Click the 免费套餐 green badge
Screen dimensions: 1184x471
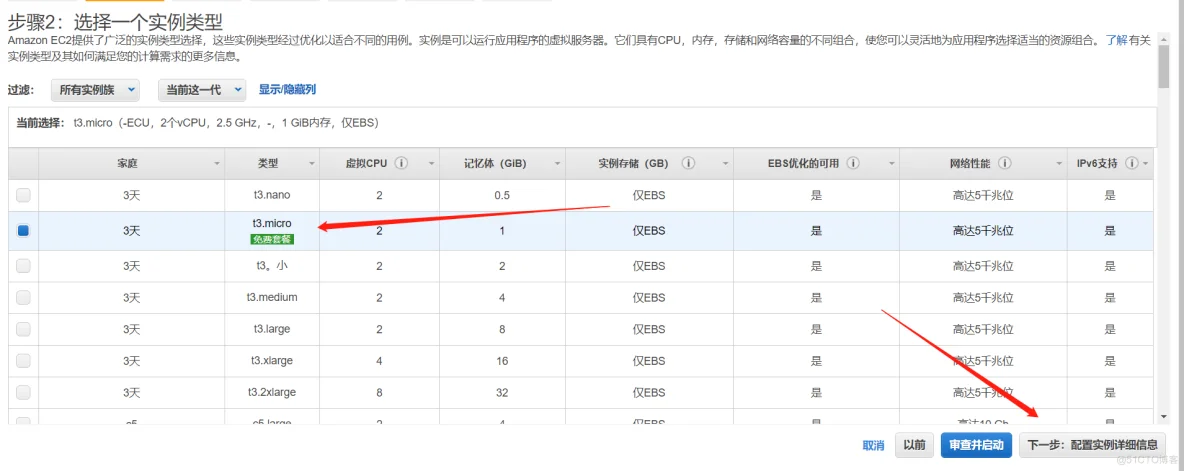[272, 239]
